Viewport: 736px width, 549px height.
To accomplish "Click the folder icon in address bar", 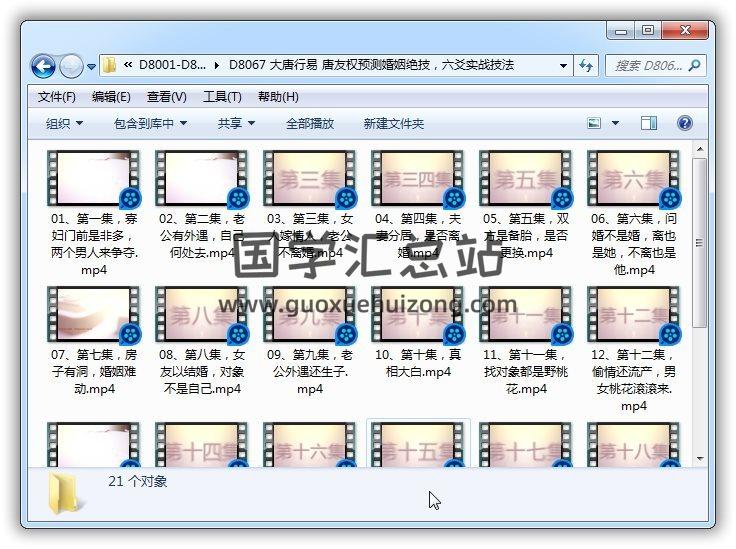I will pyautogui.click(x=110, y=65).
